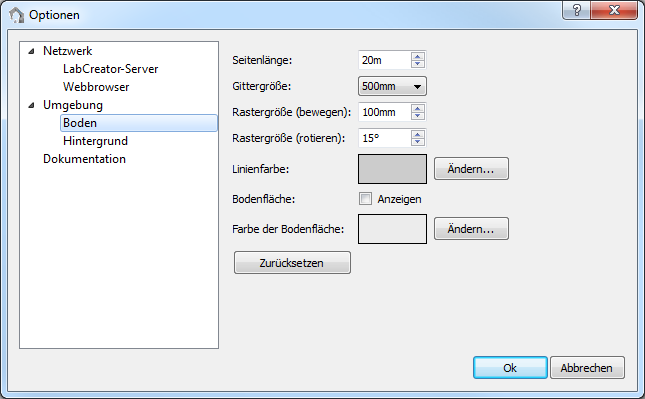
Task: Increase Rastergröße (bewegen) with up arrow
Action: [418, 108]
